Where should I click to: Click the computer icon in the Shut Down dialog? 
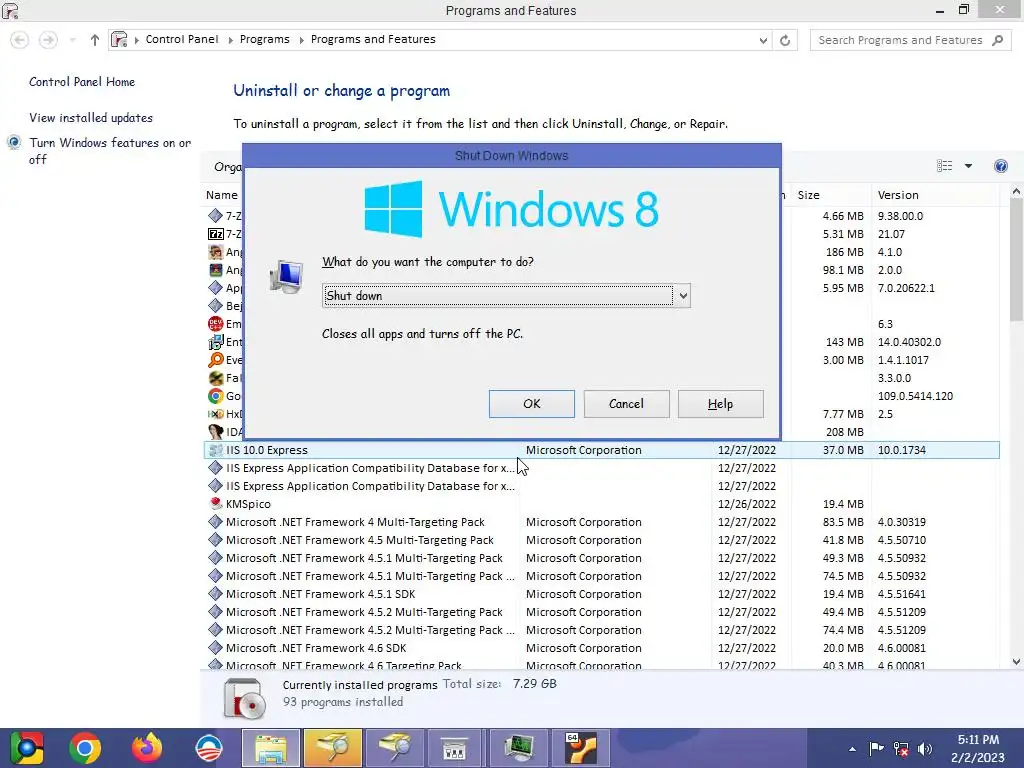tap(287, 276)
